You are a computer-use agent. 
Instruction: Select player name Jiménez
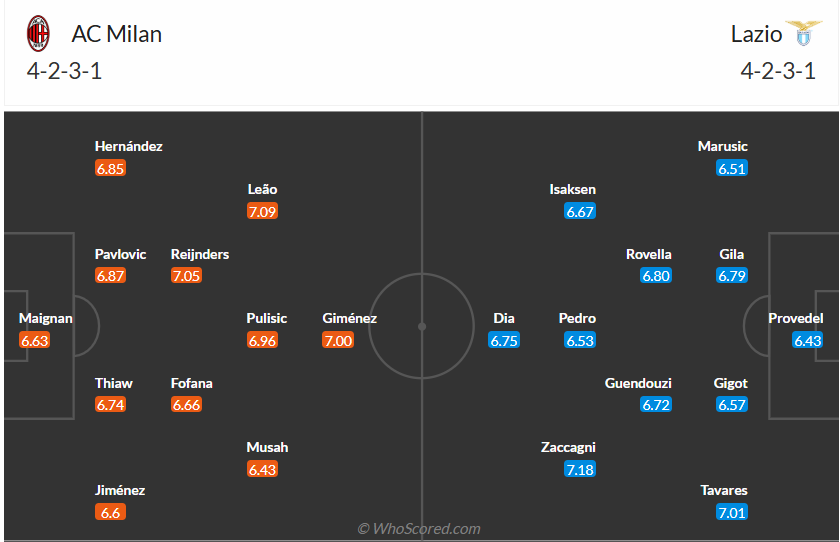point(120,490)
